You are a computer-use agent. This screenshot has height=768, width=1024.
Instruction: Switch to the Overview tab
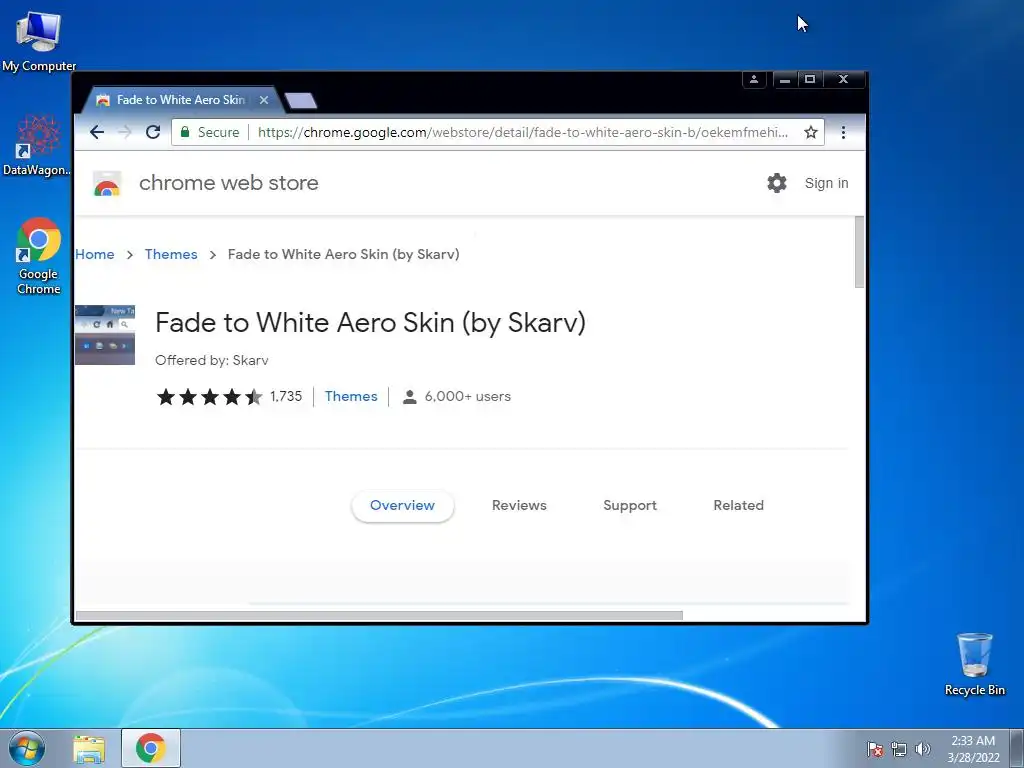pos(402,505)
